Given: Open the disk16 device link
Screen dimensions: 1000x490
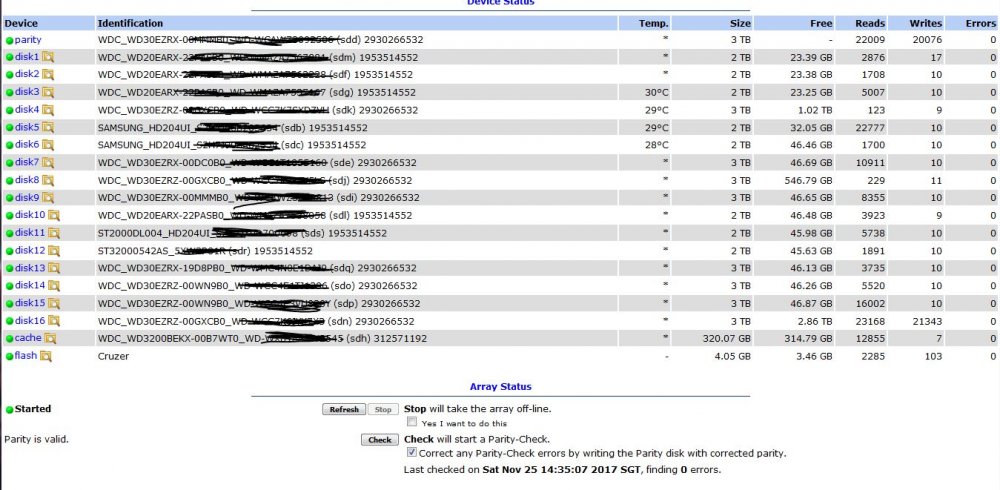Looking at the screenshot, I should click(30, 320).
